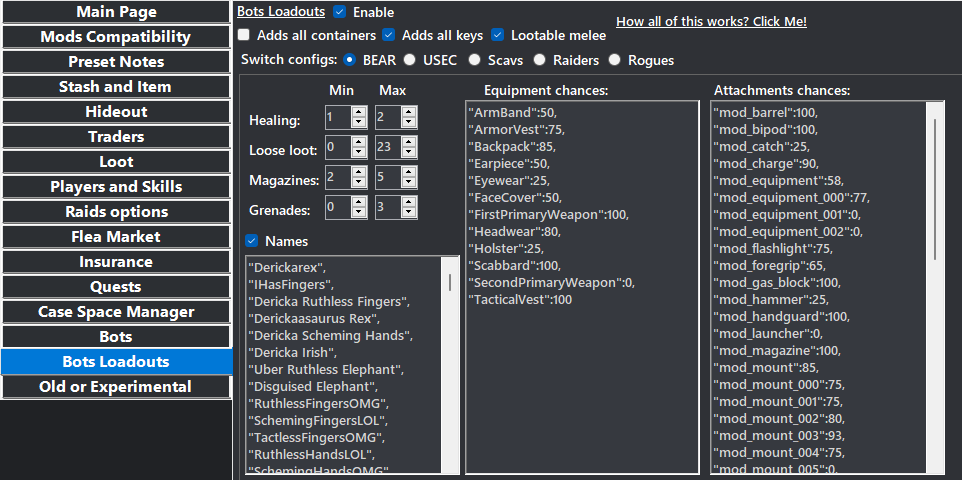Image resolution: width=962 pixels, height=480 pixels.
Task: Enable the Adds all containers checkbox
Action: pyautogui.click(x=245, y=35)
